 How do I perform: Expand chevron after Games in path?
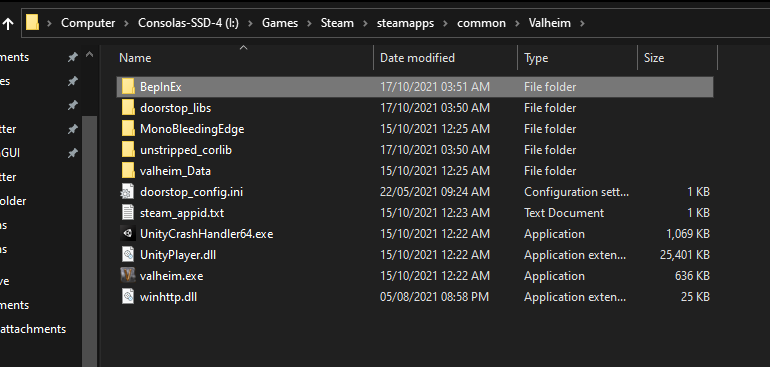point(309,23)
